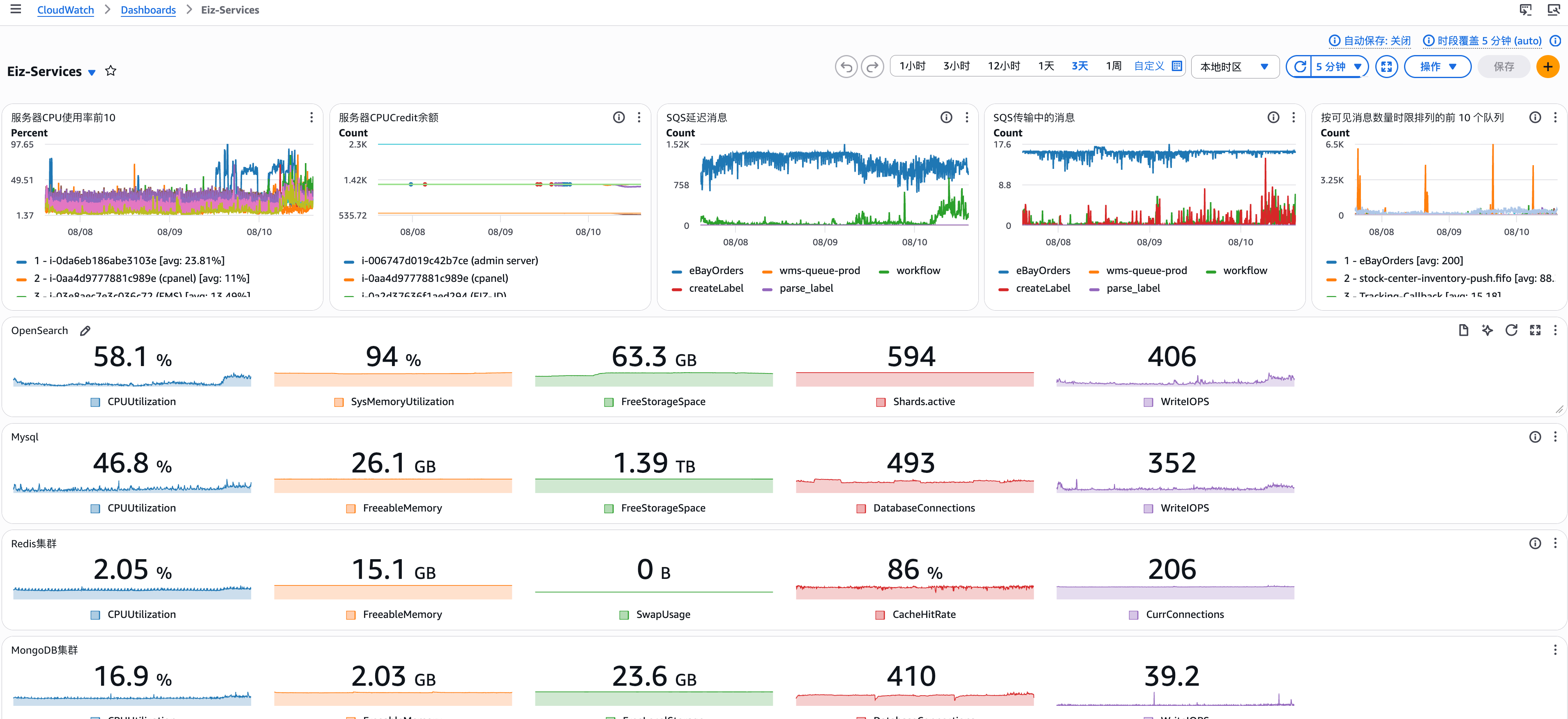Go to CloudWatch breadcrumb link
Image resolution: width=1568 pixels, height=719 pixels.
[x=66, y=10]
